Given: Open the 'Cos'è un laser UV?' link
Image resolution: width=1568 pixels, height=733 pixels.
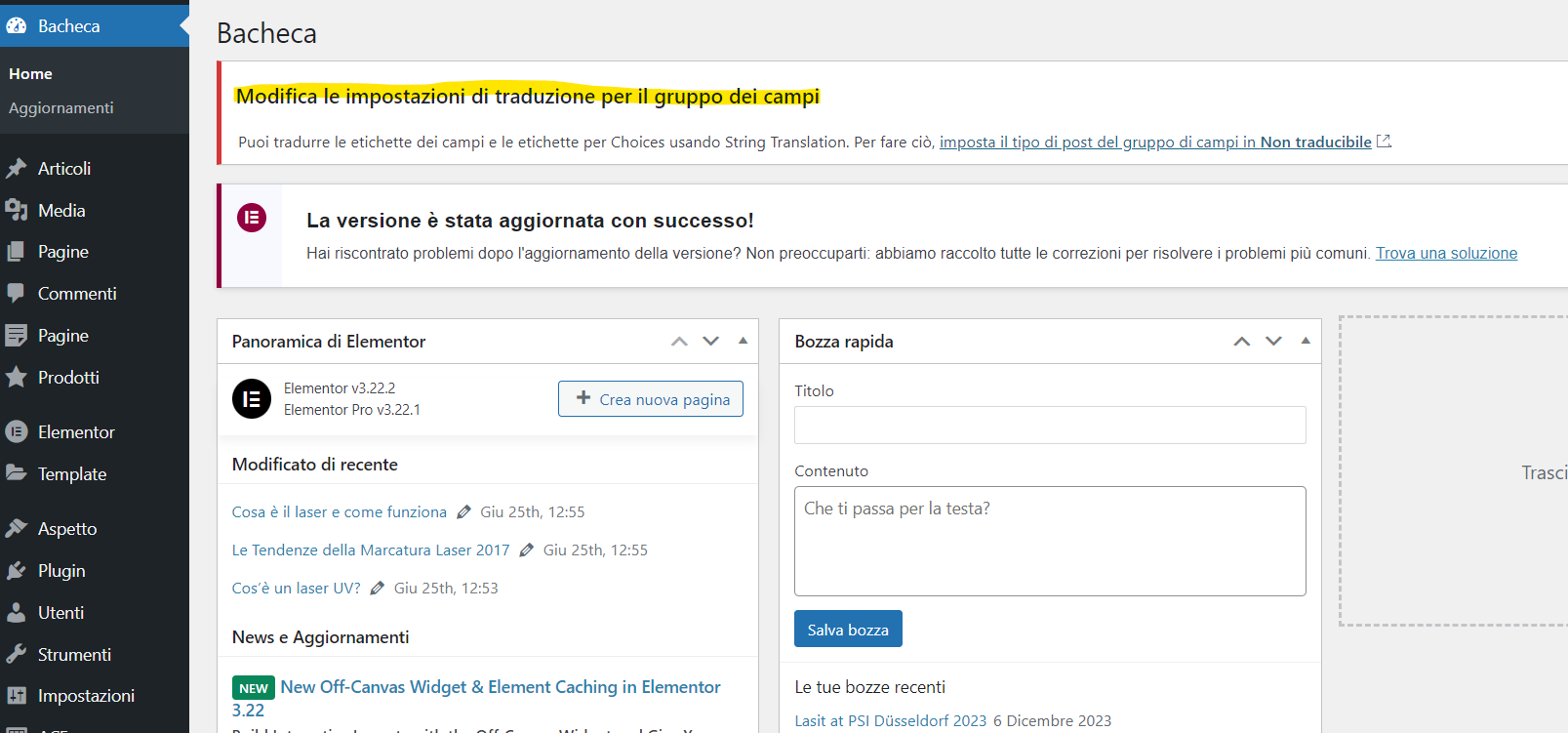Looking at the screenshot, I should (x=297, y=588).
